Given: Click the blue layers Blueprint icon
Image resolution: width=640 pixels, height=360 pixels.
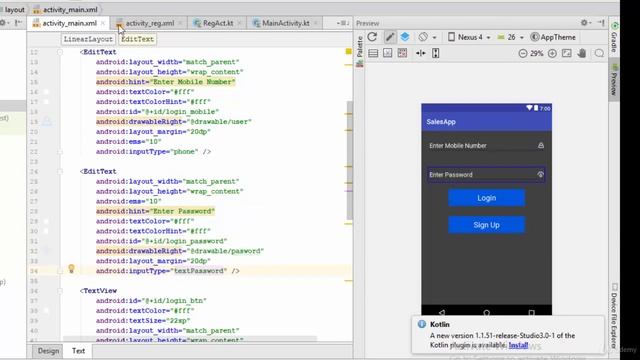Looking at the screenshot, I should [x=404, y=37].
